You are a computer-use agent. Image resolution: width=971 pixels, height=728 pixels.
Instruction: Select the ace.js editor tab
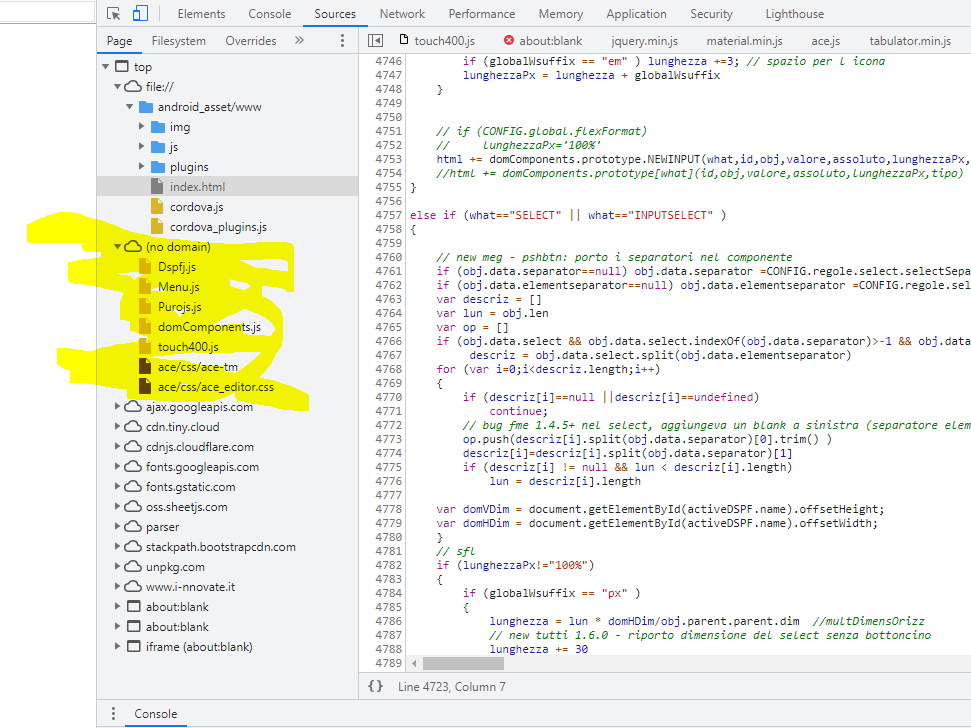[826, 41]
